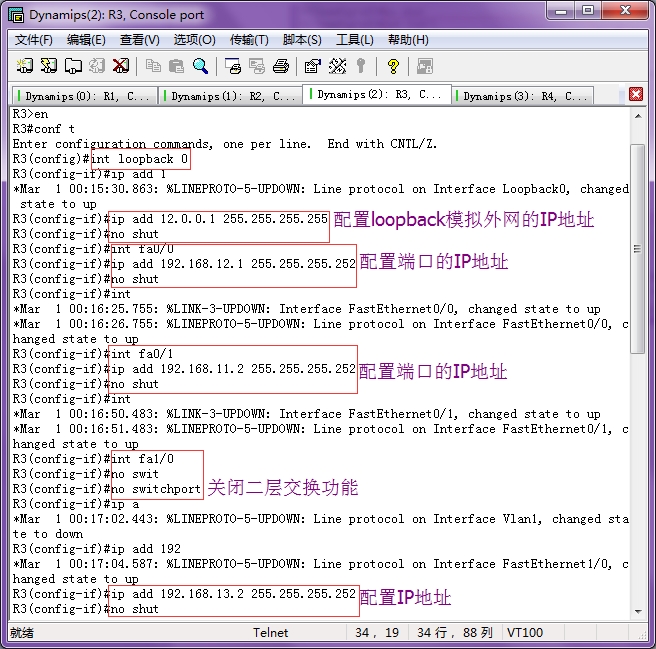Click the 'int loopback 0' command text
Screen dimensions: 656x649
coord(139,159)
